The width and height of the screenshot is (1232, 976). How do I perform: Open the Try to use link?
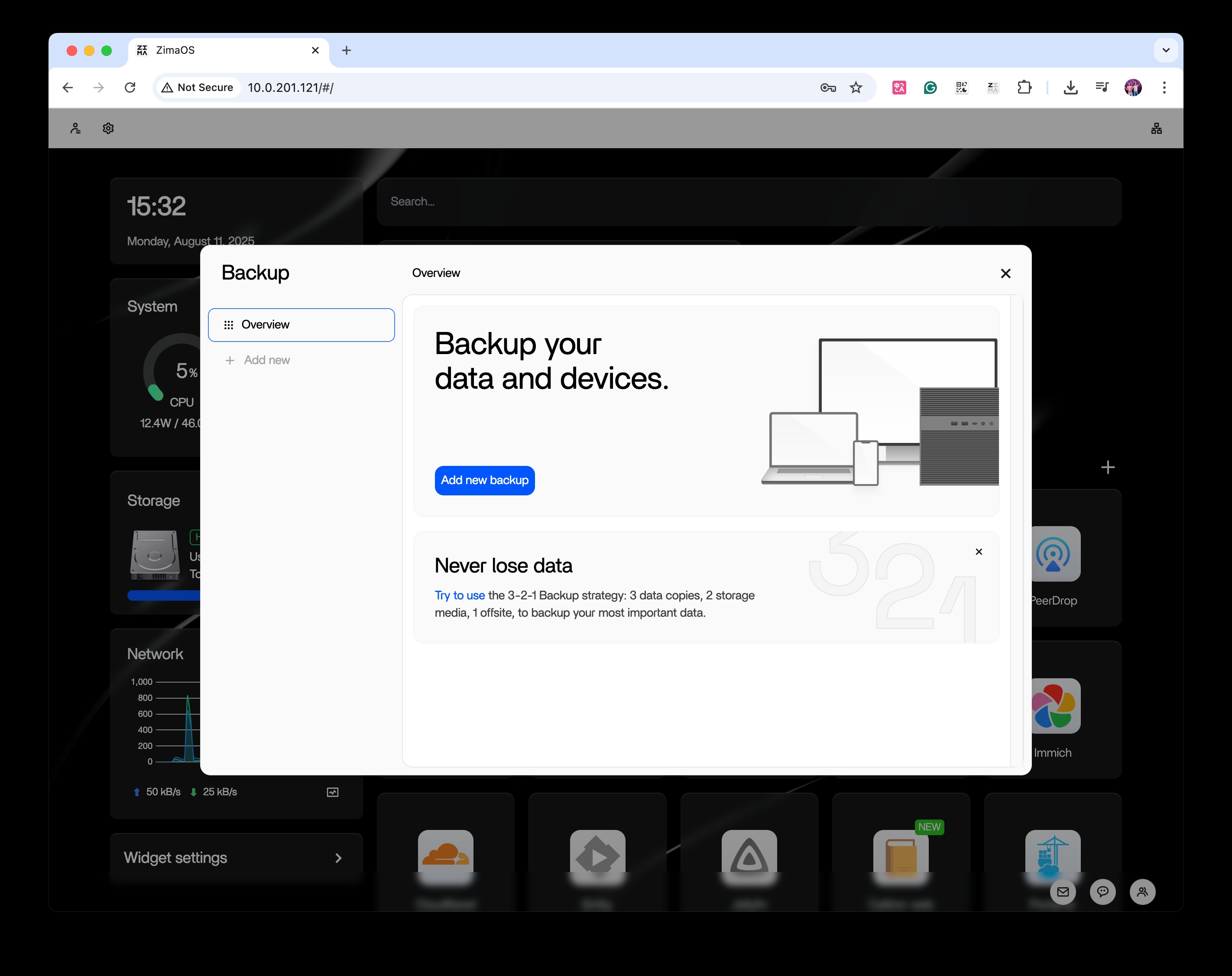459,595
